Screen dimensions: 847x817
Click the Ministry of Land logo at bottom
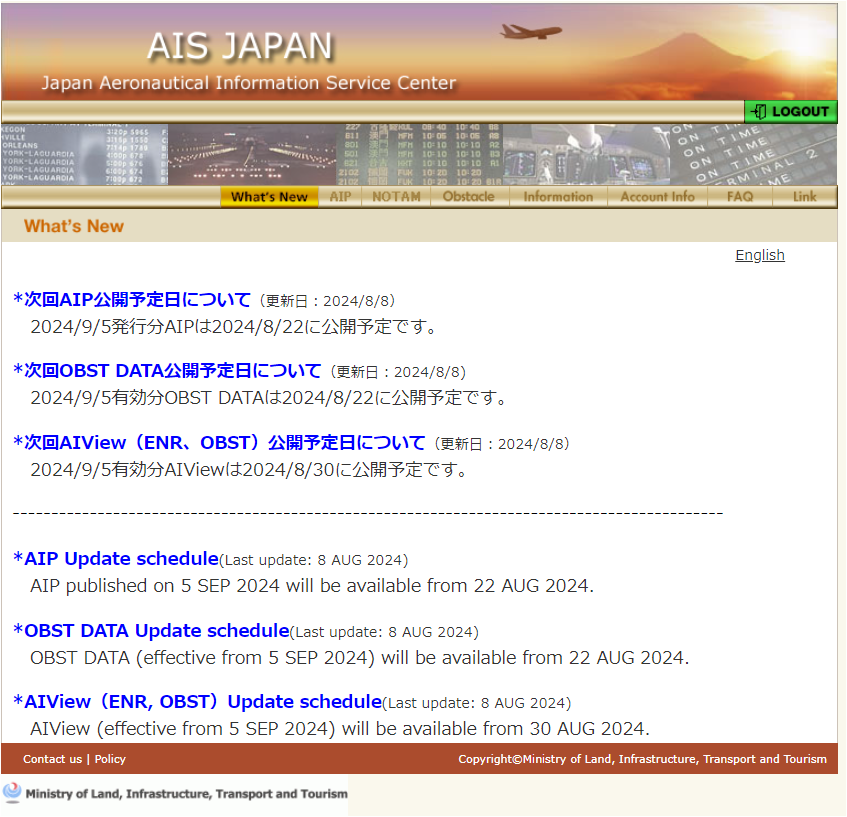pos(174,793)
